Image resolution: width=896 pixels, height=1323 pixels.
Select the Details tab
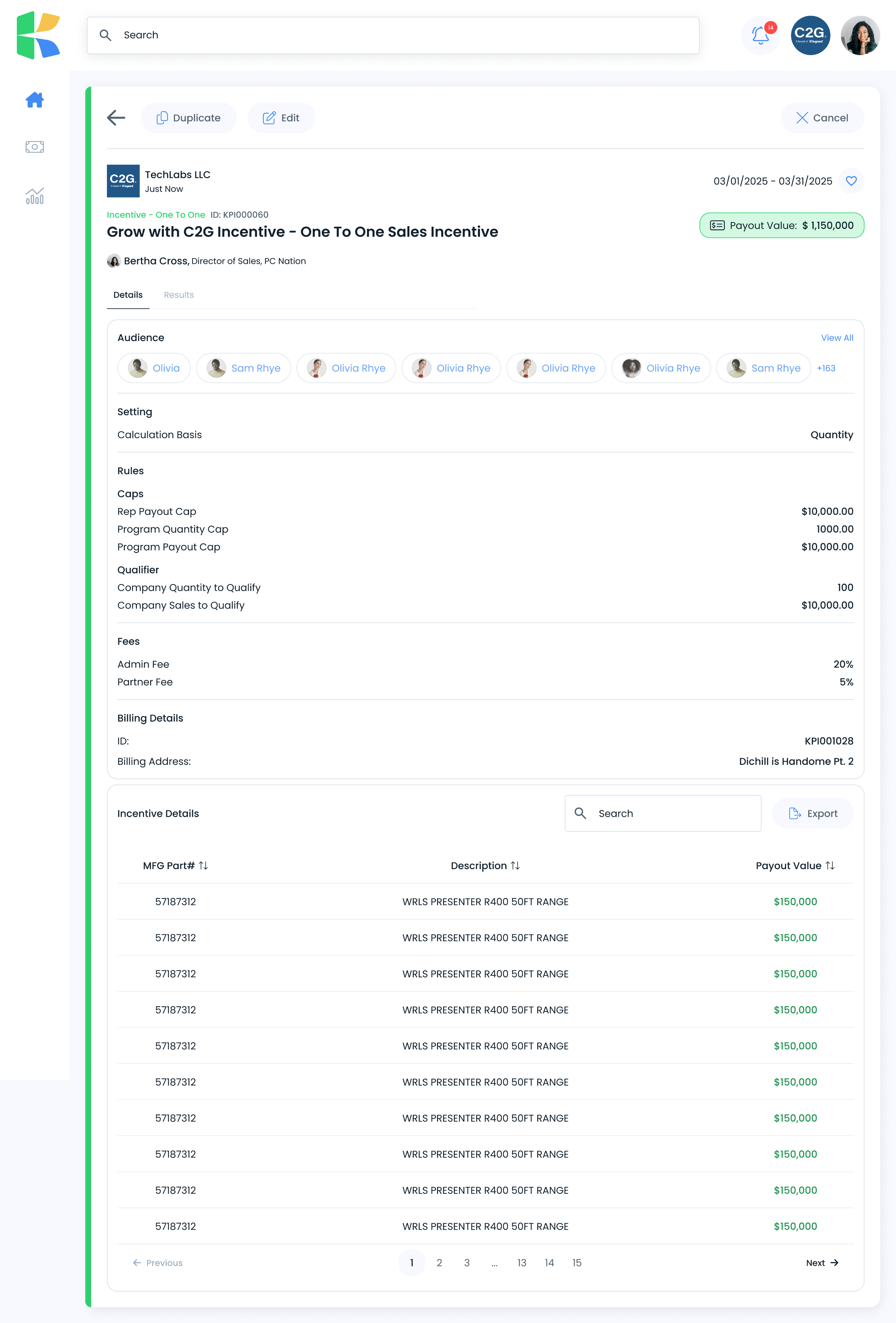(128, 295)
